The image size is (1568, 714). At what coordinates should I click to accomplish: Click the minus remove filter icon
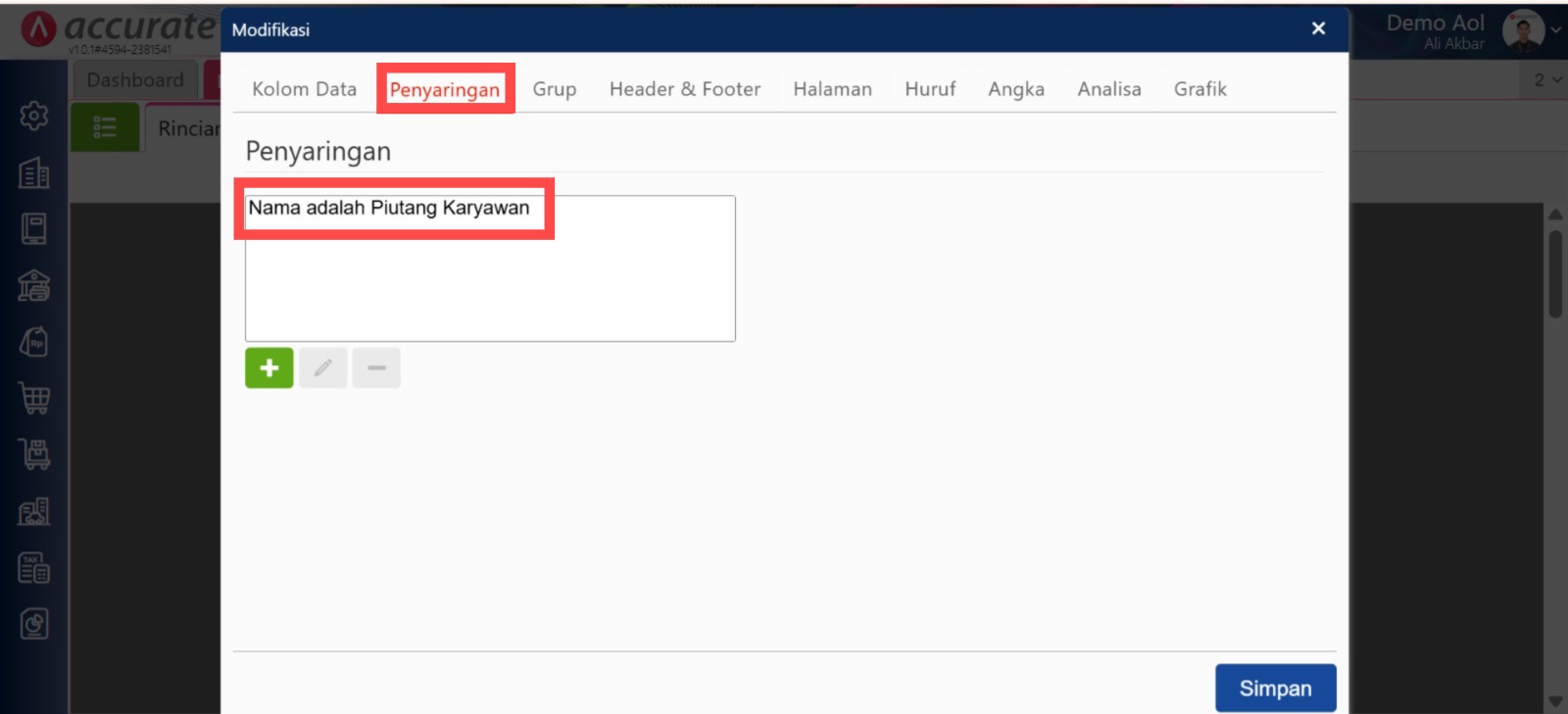click(x=376, y=368)
